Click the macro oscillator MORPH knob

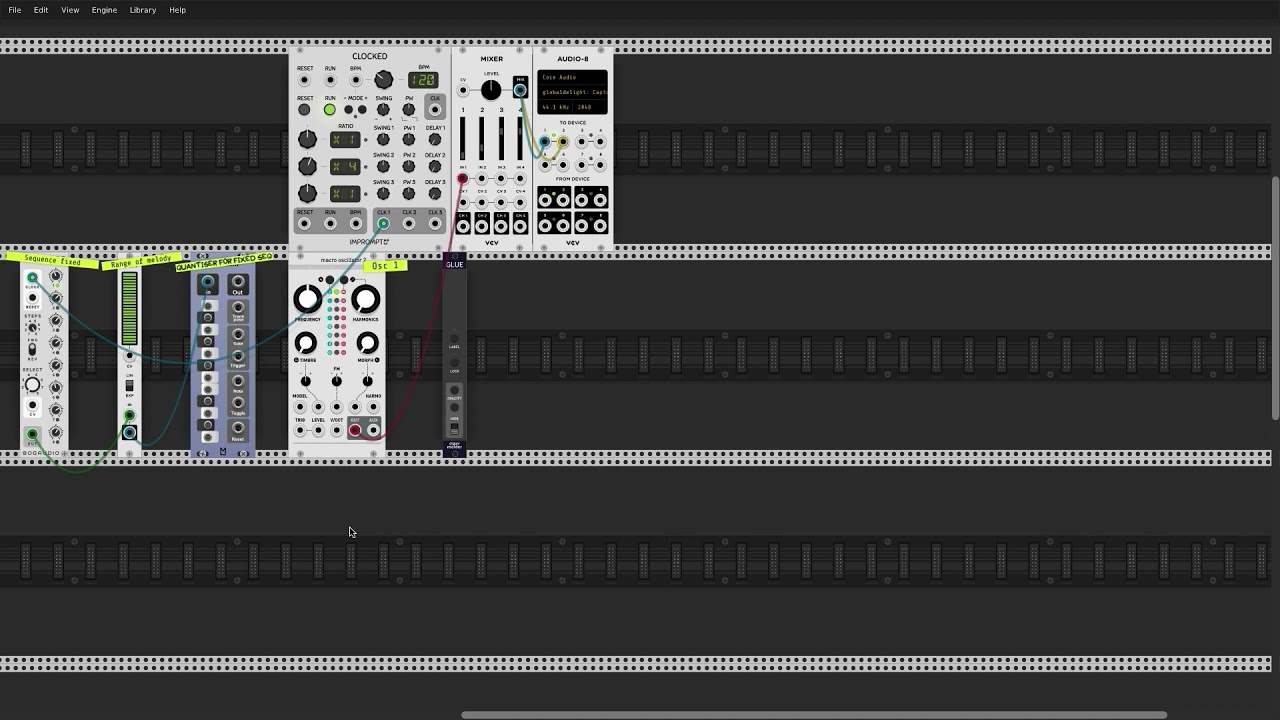367,343
